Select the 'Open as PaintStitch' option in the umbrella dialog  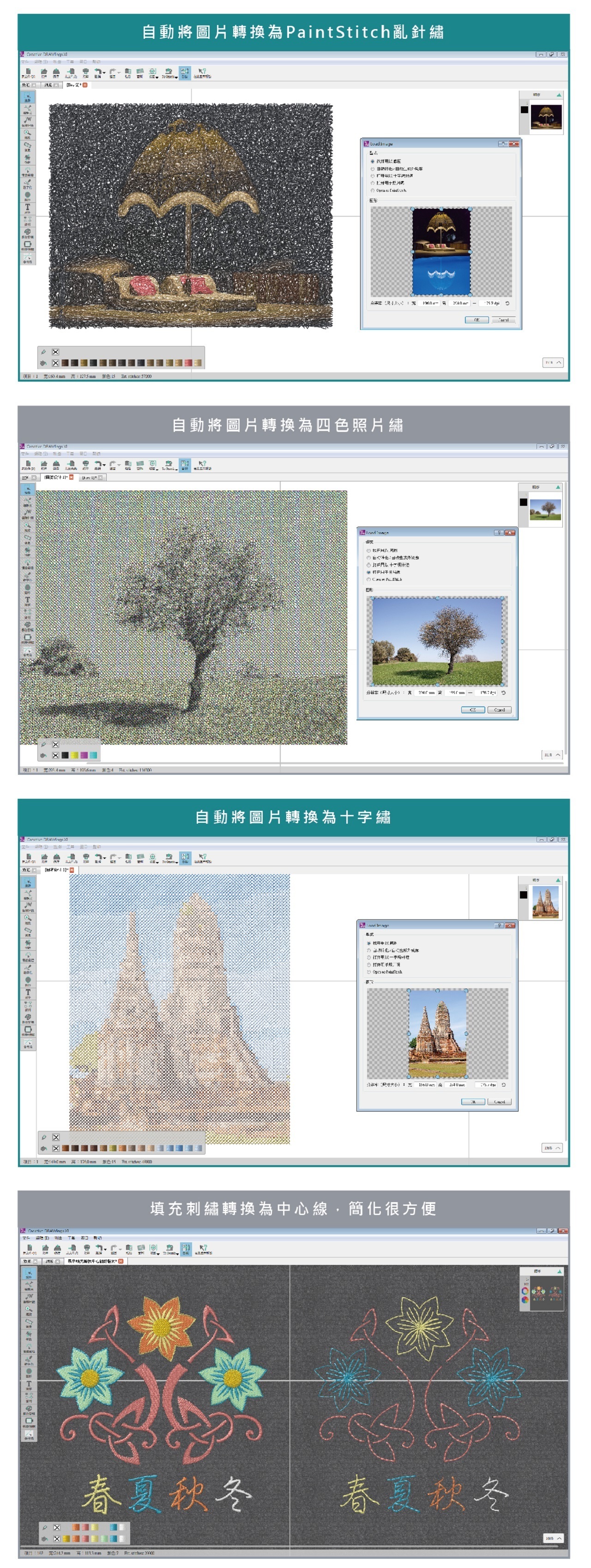point(373,190)
